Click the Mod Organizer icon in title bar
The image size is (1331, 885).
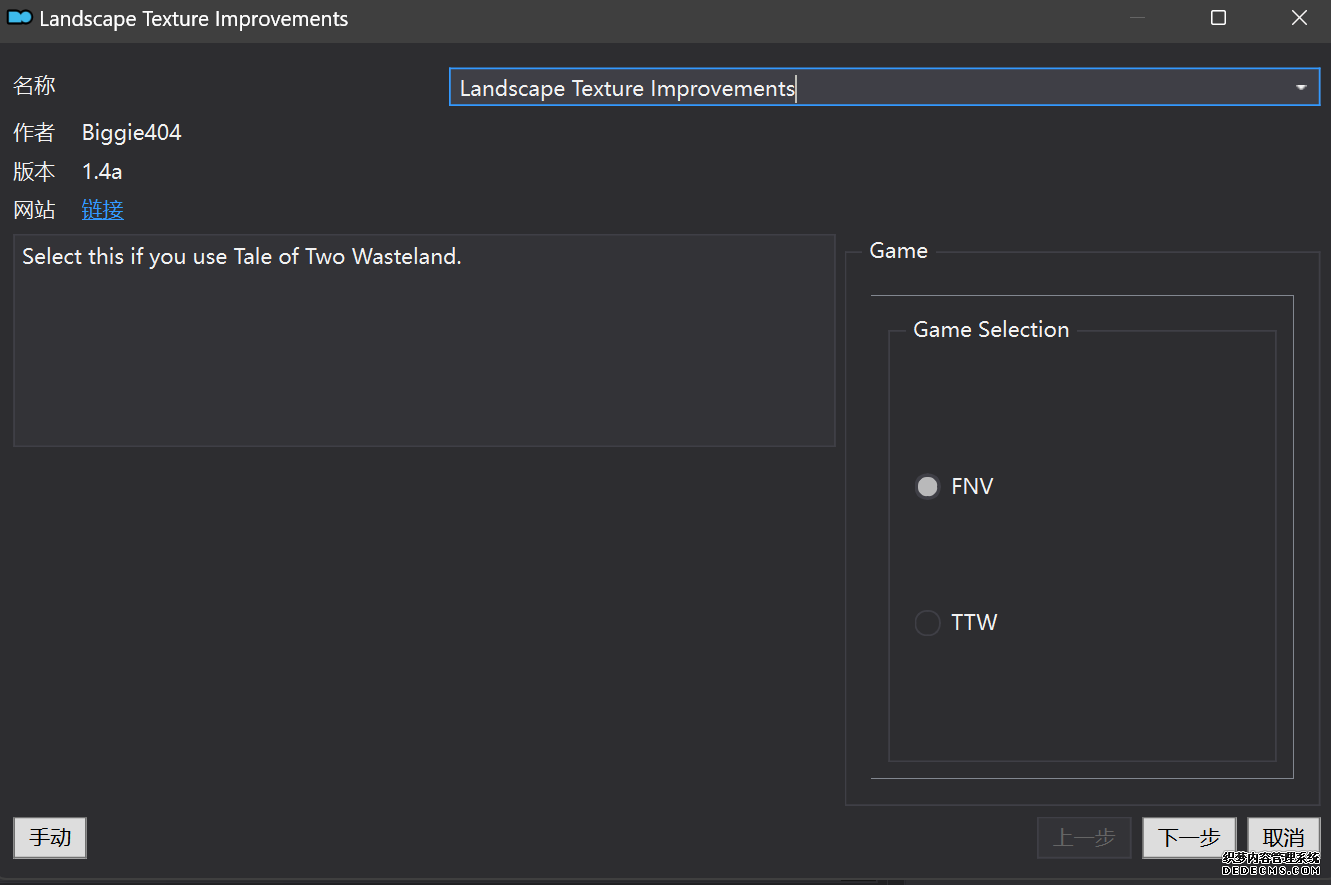[x=20, y=19]
